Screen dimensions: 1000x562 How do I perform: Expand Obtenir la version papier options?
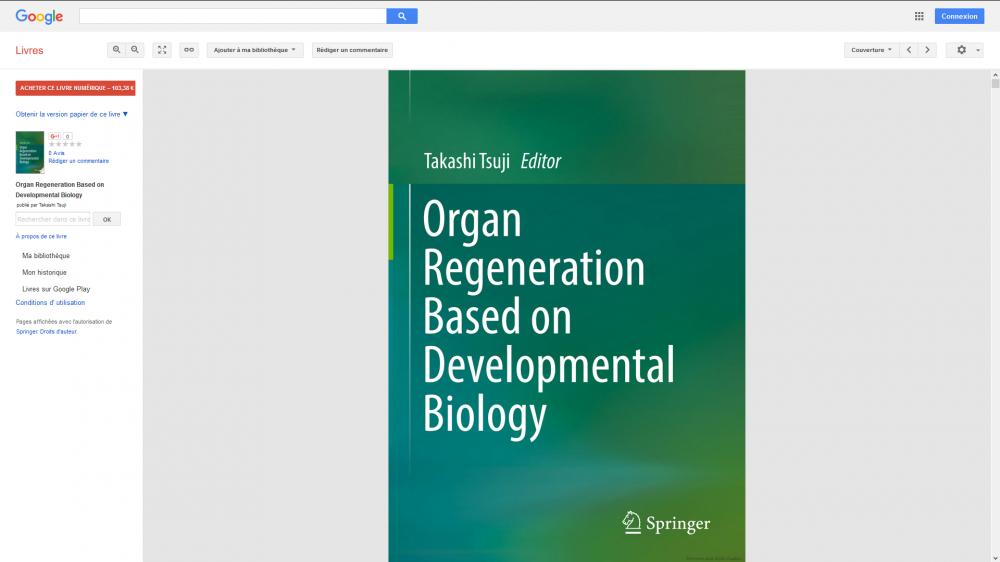pyautogui.click(x=72, y=114)
